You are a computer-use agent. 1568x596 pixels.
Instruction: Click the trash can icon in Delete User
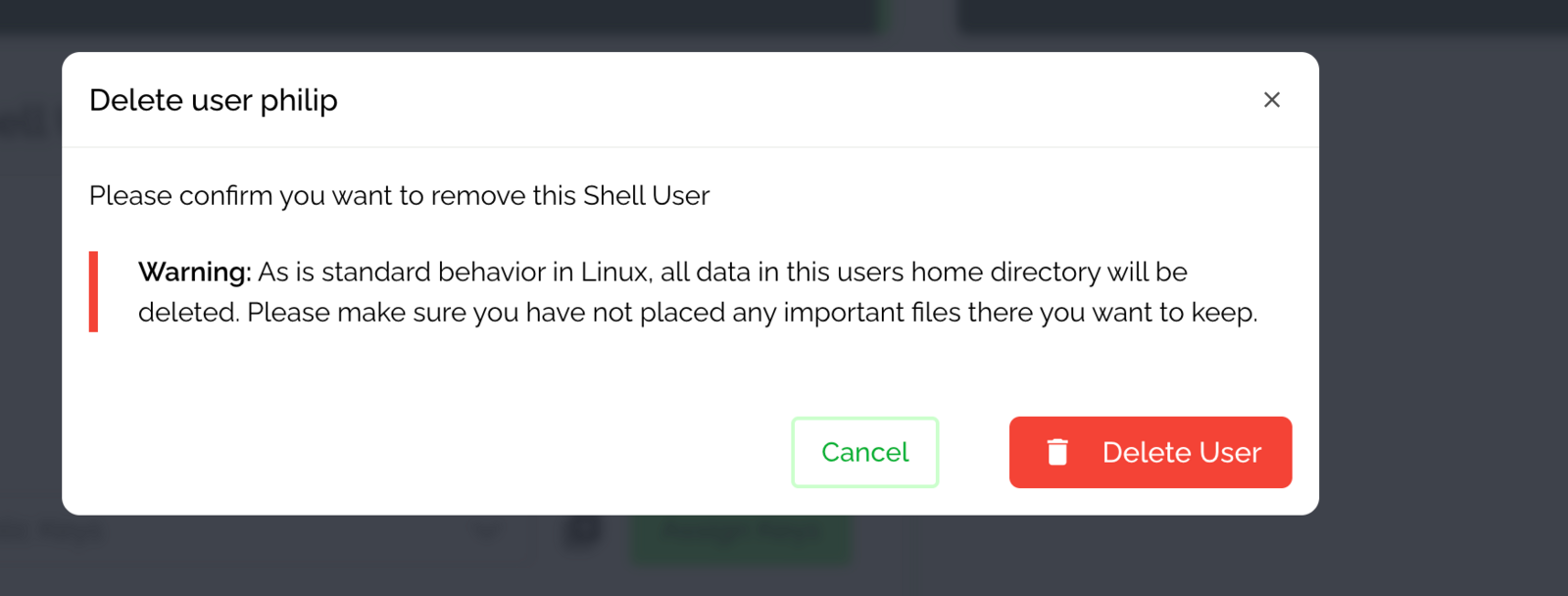(1057, 452)
